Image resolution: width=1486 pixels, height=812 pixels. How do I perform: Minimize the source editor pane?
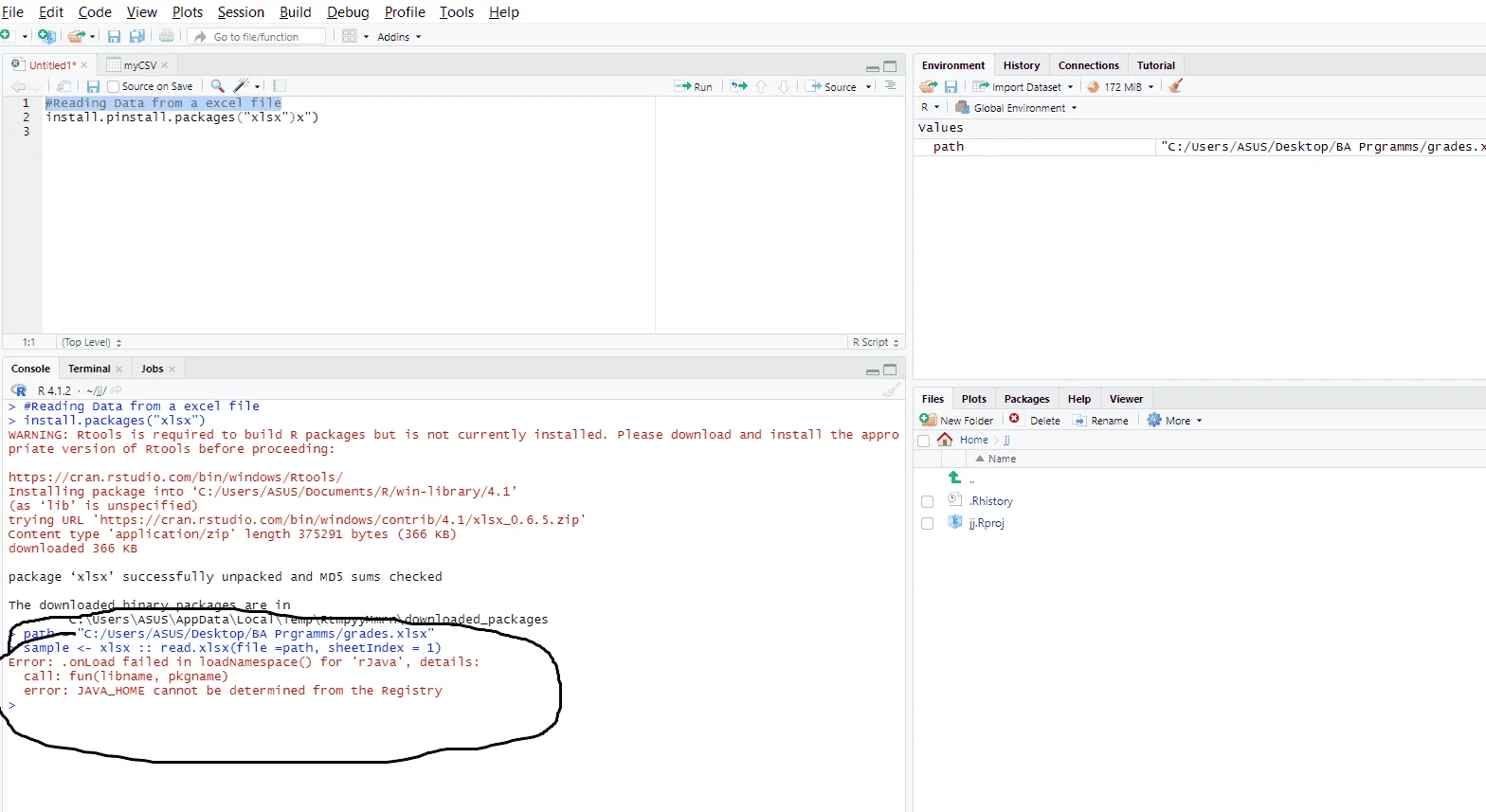[872, 67]
